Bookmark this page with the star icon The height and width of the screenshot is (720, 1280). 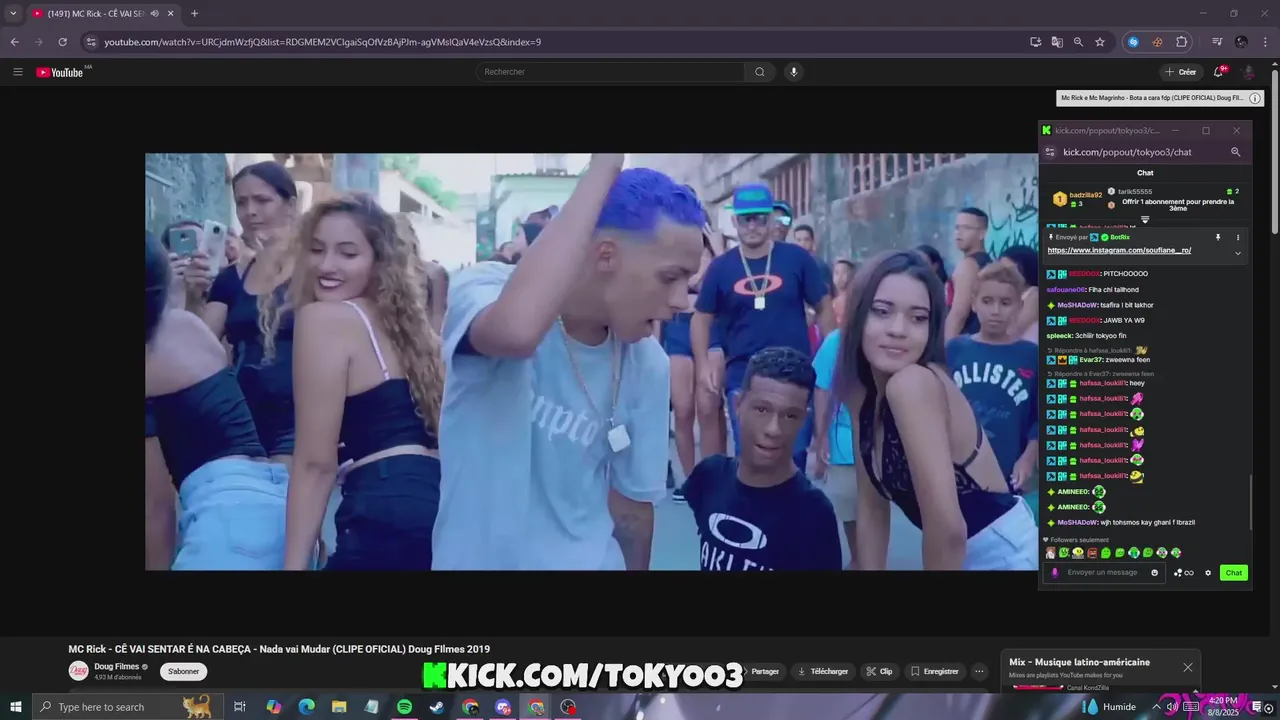click(1100, 42)
